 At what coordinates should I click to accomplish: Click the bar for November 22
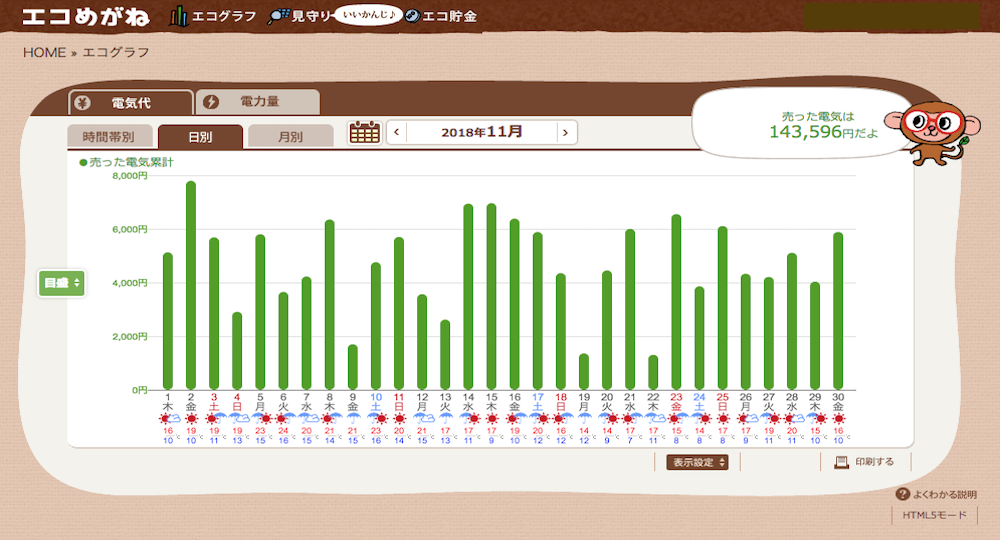[x=653, y=372]
